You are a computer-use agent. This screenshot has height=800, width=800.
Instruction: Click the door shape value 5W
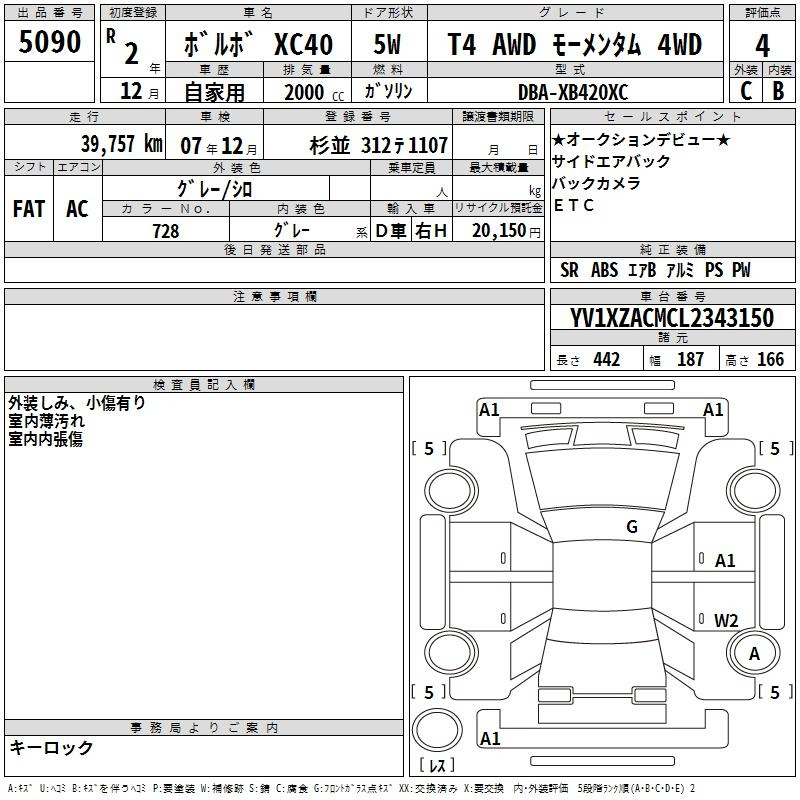(388, 44)
